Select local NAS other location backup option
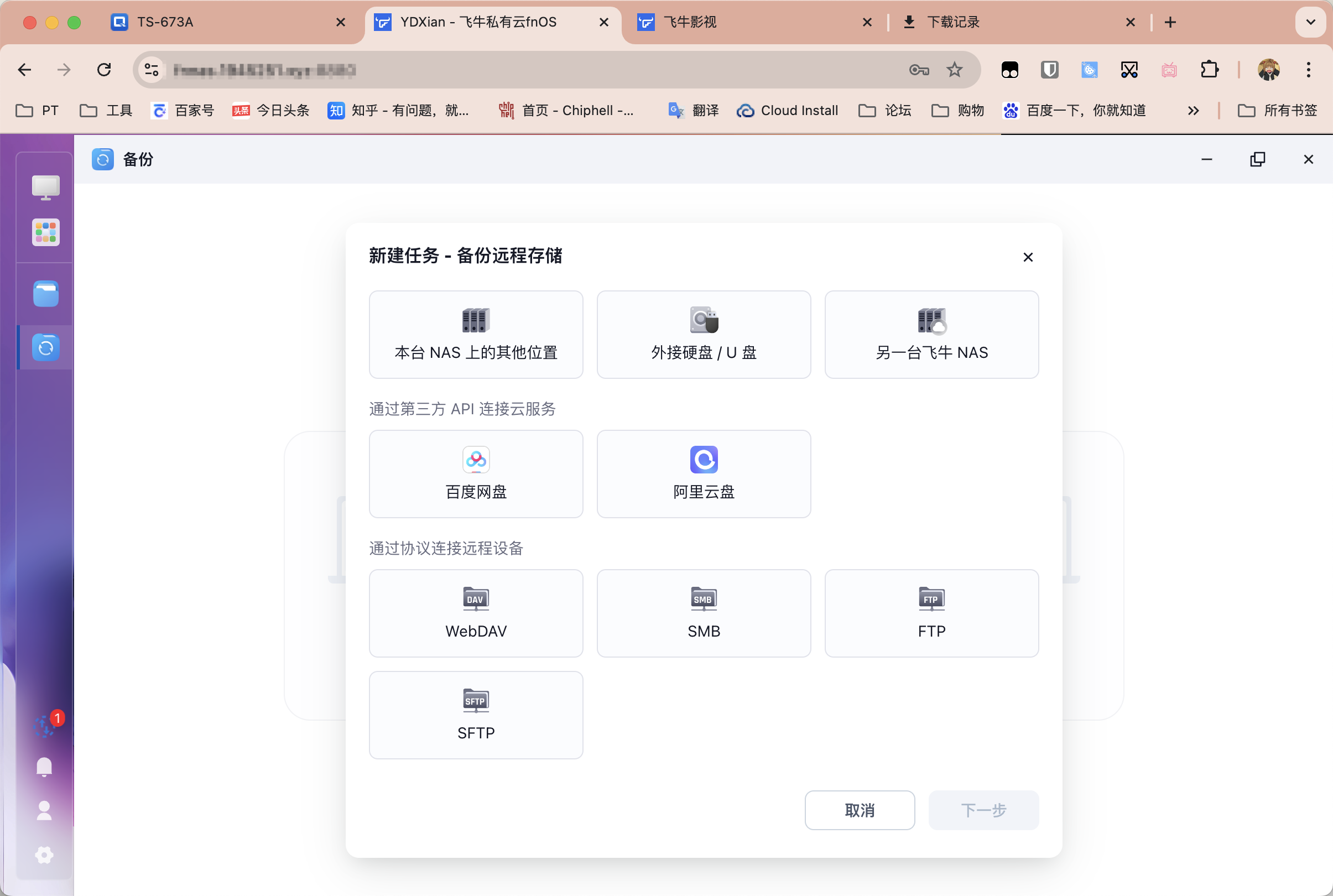The height and width of the screenshot is (896, 1333). (x=476, y=335)
